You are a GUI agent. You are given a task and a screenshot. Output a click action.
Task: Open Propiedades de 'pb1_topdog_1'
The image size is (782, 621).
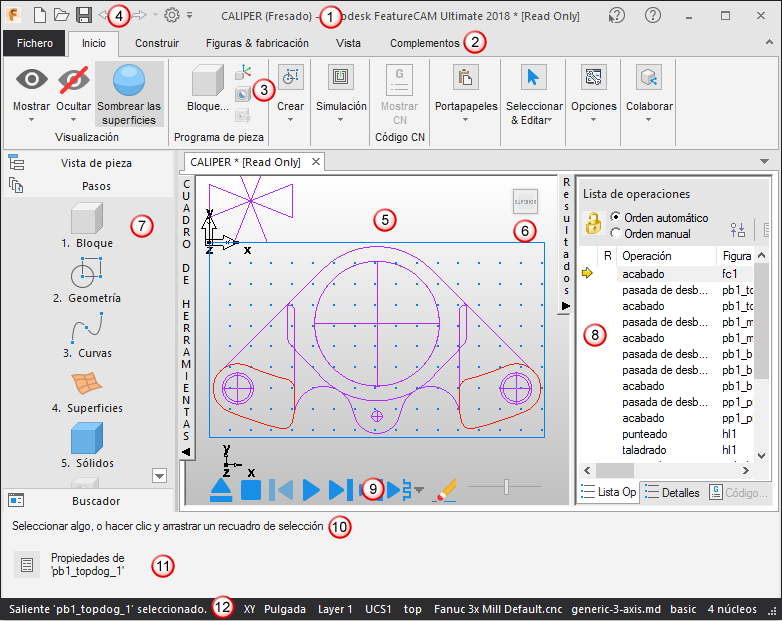pyautogui.click(x=70, y=564)
